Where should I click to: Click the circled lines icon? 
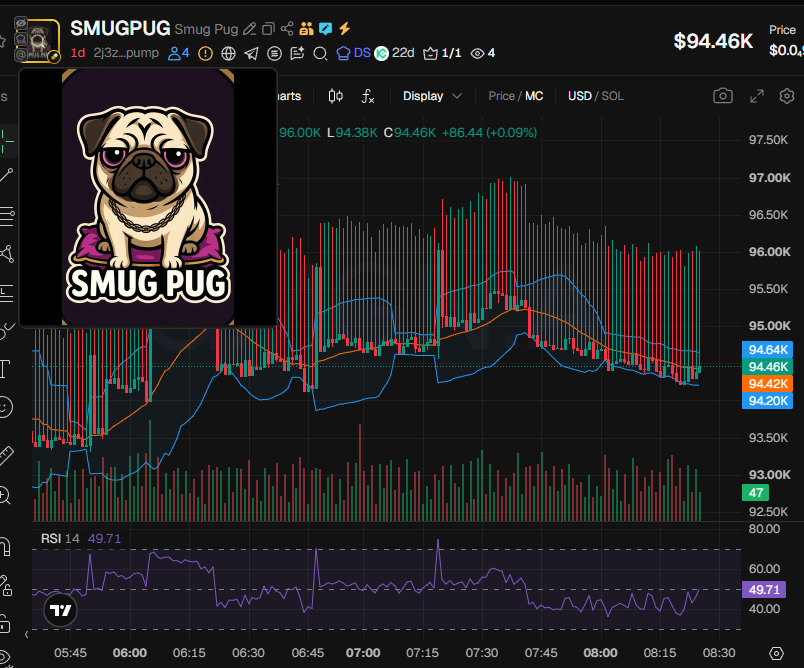pyautogui.click(x=274, y=53)
